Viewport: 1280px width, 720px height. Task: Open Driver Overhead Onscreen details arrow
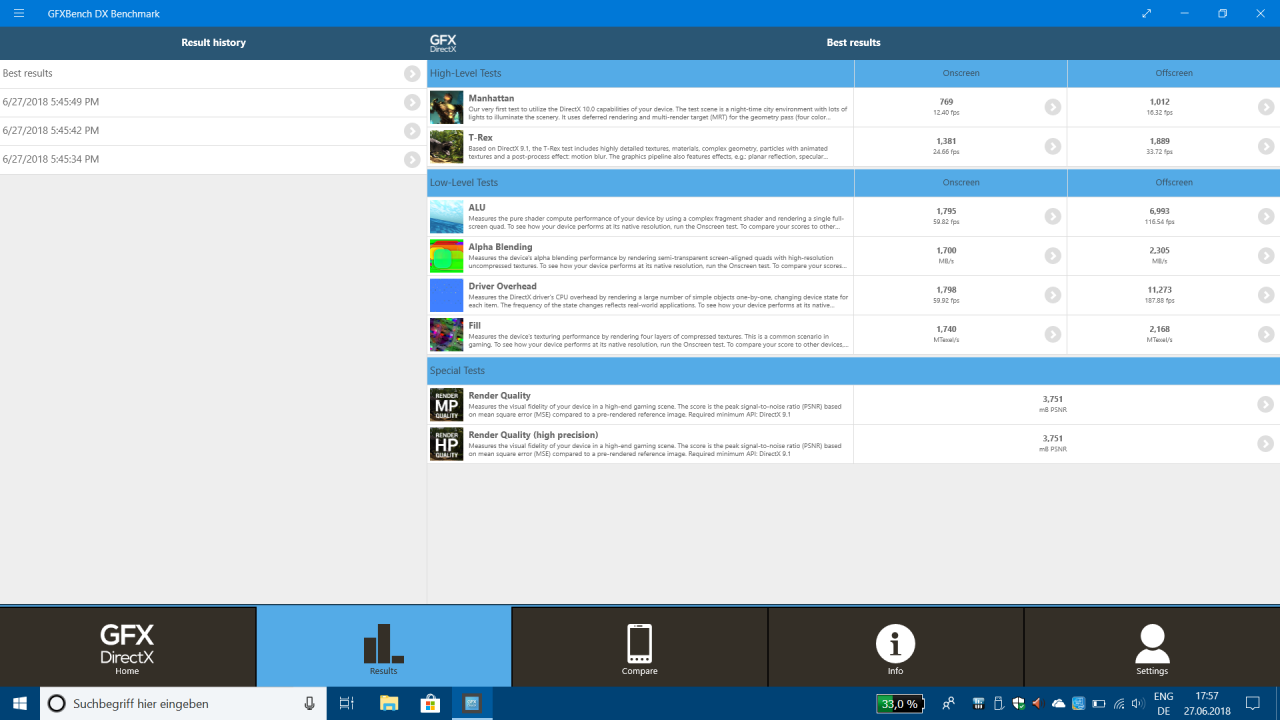coord(1053,295)
